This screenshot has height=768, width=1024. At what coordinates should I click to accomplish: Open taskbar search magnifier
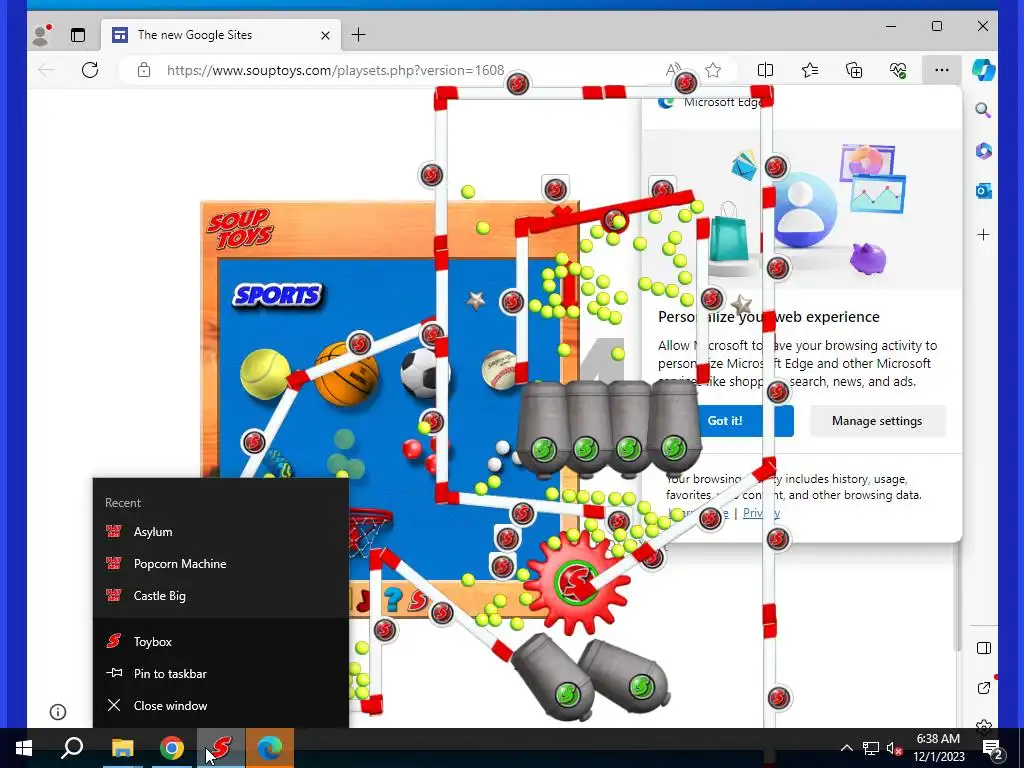[x=72, y=748]
